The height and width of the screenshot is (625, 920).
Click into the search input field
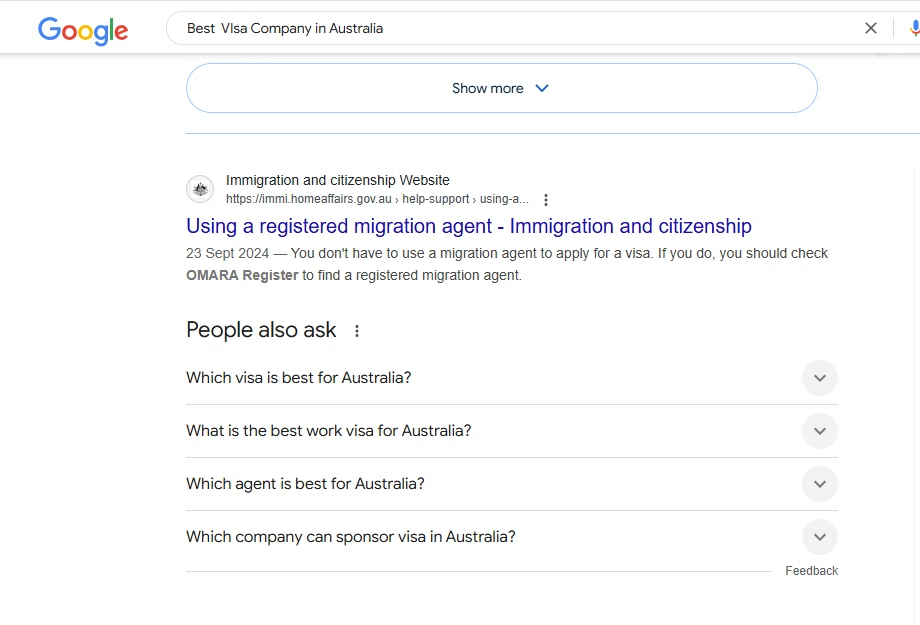tap(516, 28)
